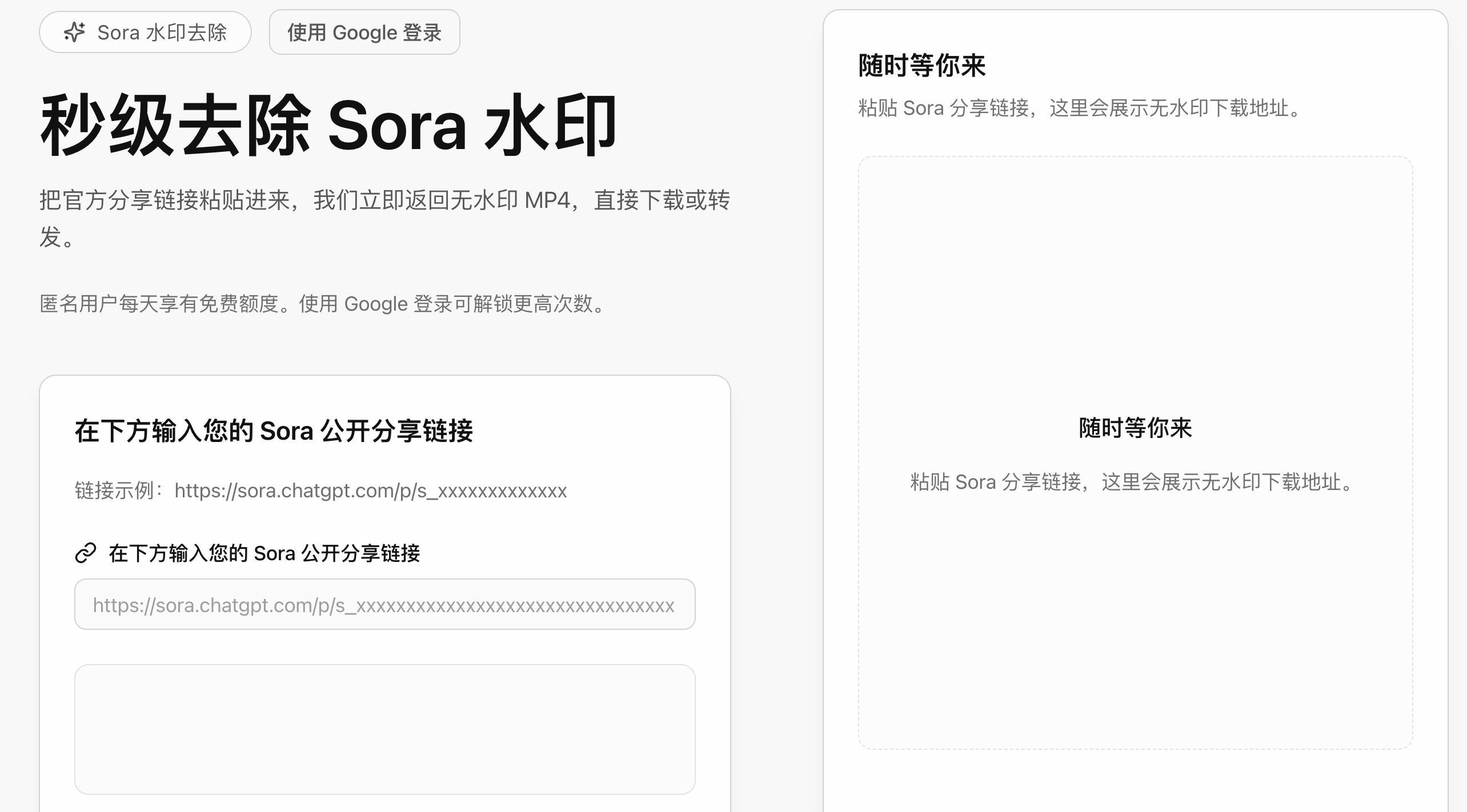Focus the Sora share link input field
Image resolution: width=1467 pixels, height=812 pixels.
tap(384, 605)
